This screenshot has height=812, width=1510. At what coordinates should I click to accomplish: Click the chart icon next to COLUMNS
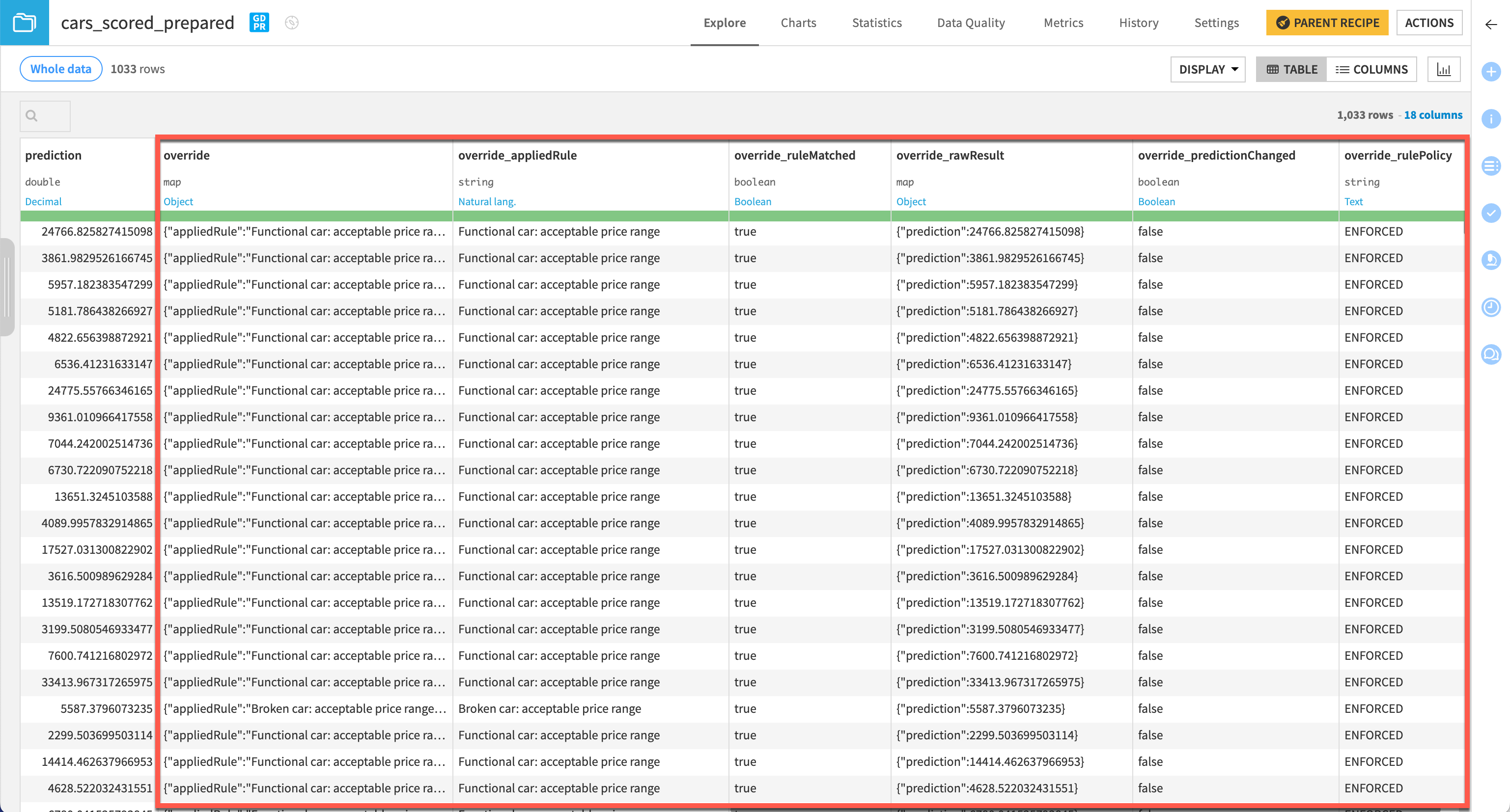tap(1444, 69)
